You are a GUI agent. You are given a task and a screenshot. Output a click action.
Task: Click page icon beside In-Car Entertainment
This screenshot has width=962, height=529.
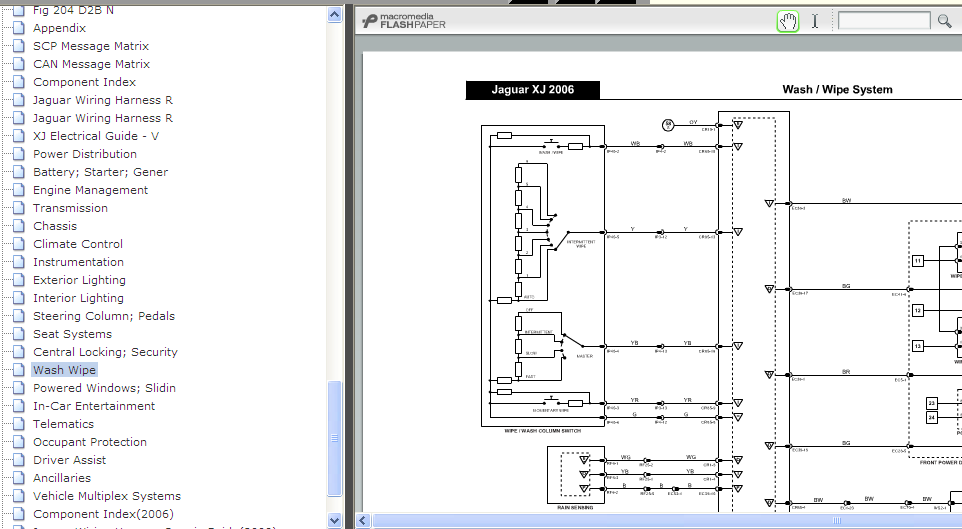(x=20, y=405)
